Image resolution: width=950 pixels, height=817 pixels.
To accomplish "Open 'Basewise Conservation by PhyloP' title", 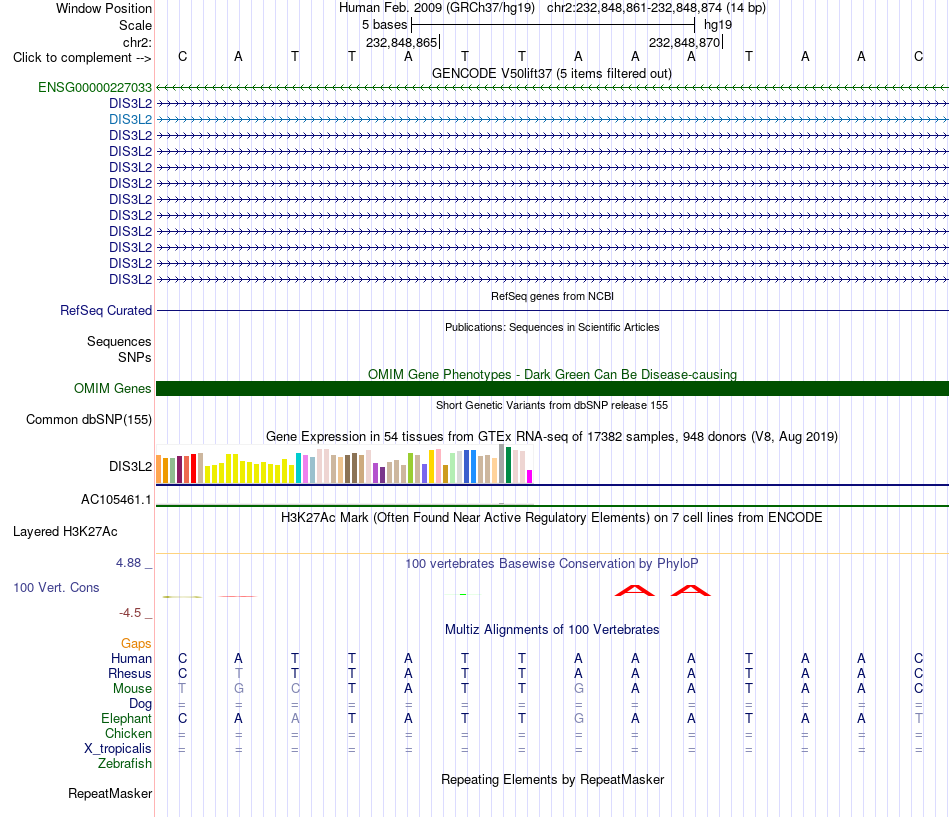I will click(552, 564).
